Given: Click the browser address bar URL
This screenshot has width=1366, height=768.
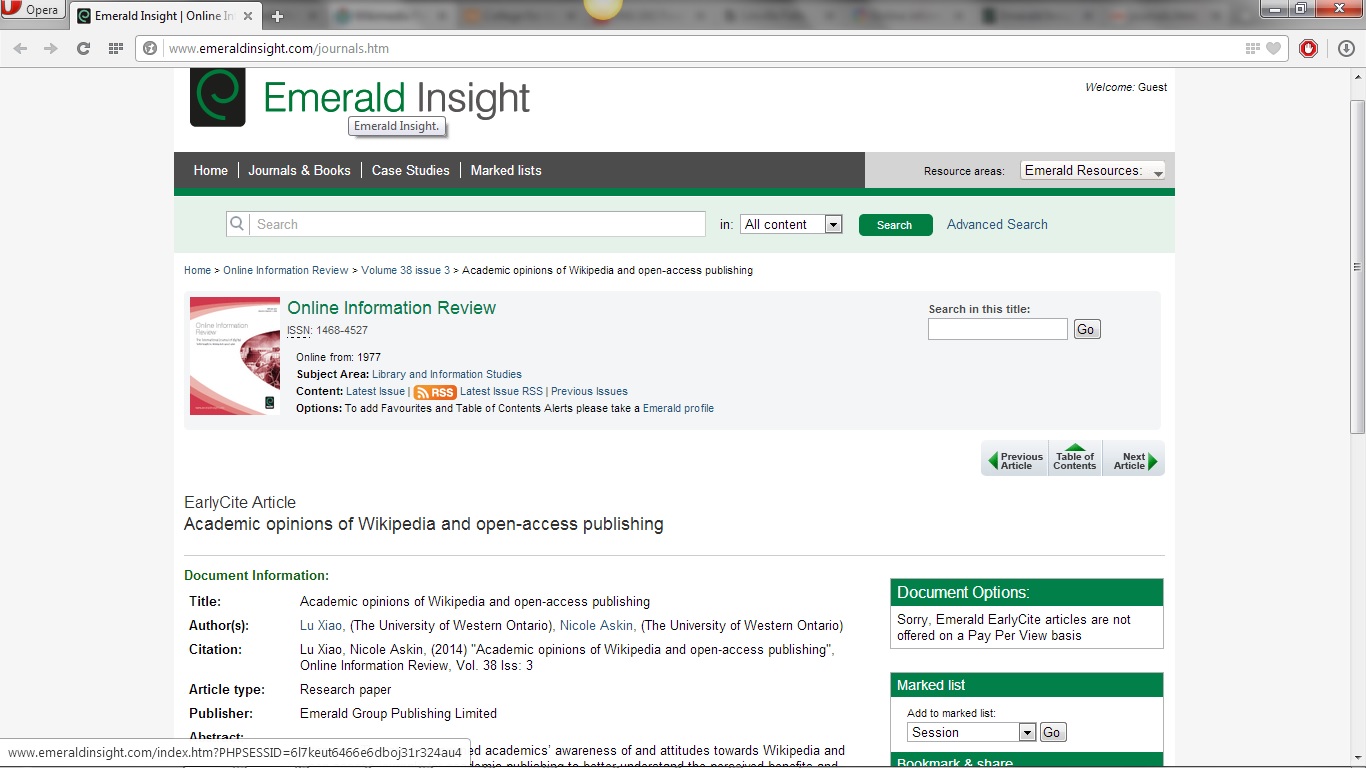Looking at the screenshot, I should click(x=279, y=48).
